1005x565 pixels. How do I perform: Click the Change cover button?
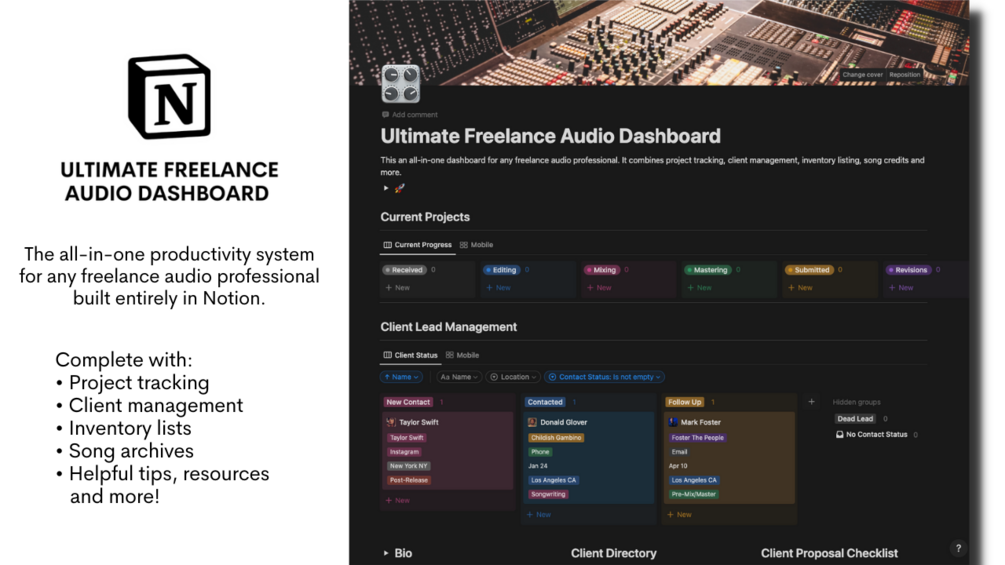[862, 74]
